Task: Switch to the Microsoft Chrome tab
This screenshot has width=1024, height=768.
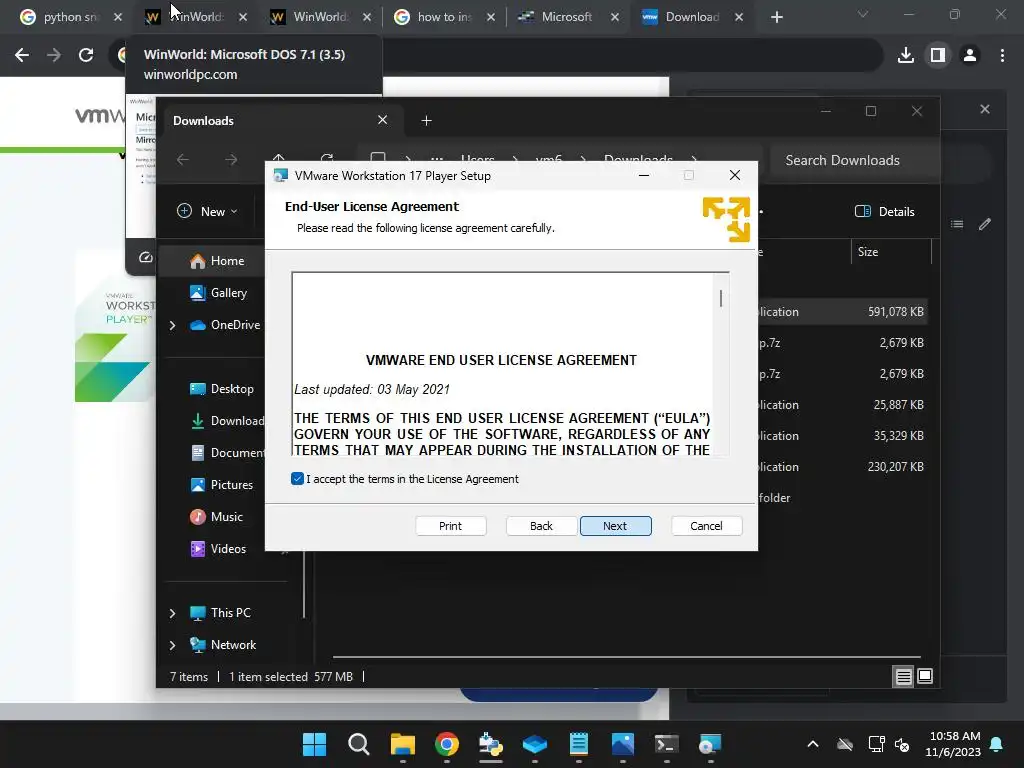Action: pos(567,17)
